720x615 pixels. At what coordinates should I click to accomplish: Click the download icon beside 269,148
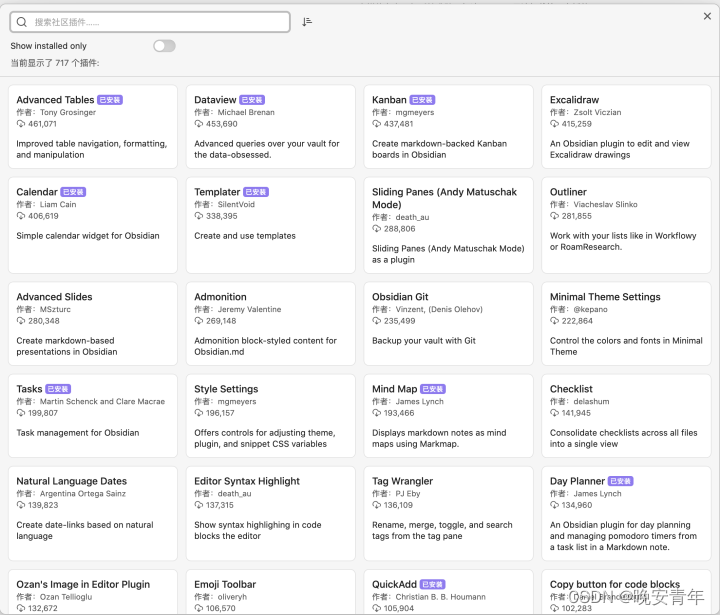click(198, 321)
